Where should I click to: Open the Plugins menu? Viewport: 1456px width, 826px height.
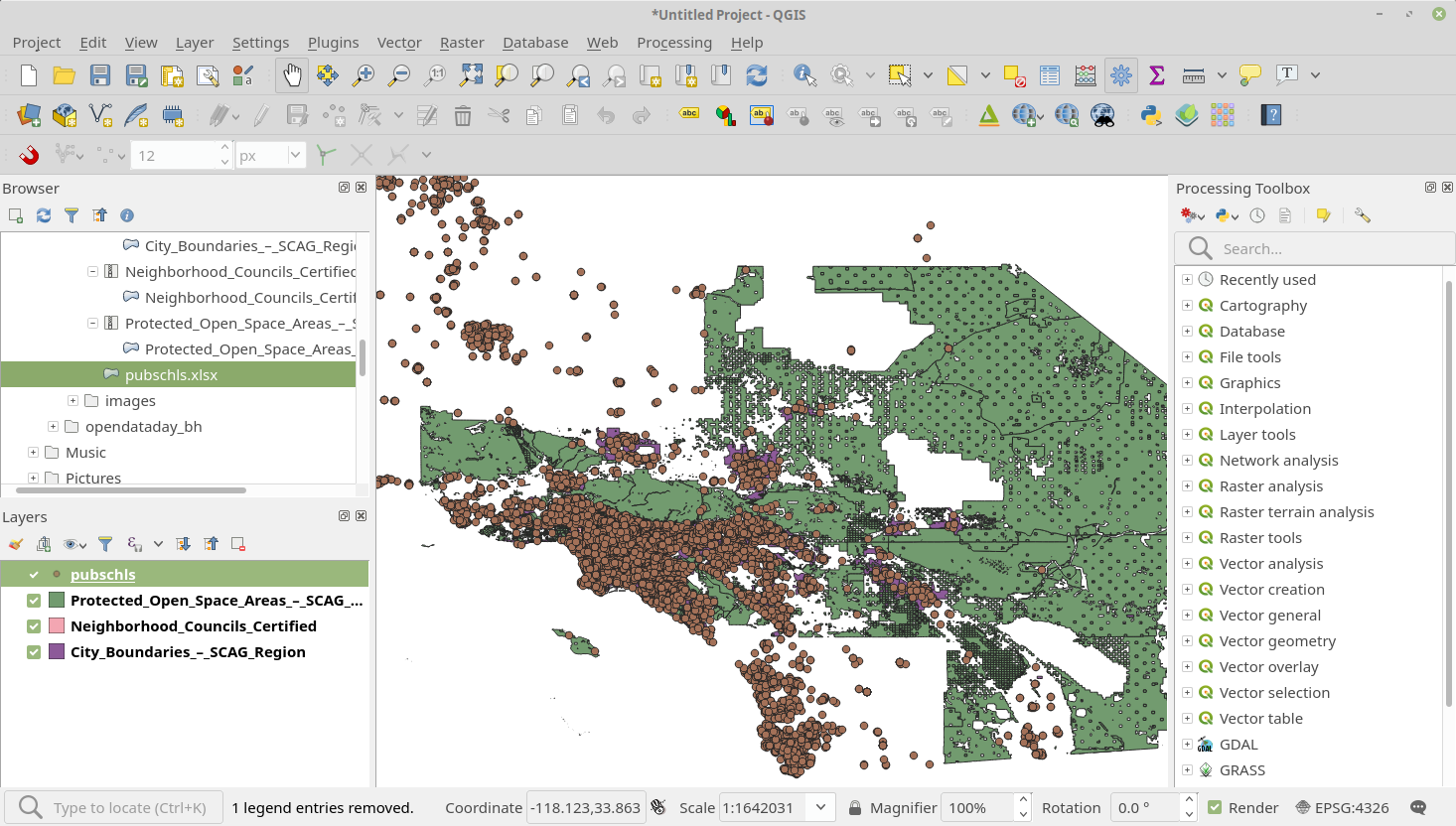tap(333, 43)
